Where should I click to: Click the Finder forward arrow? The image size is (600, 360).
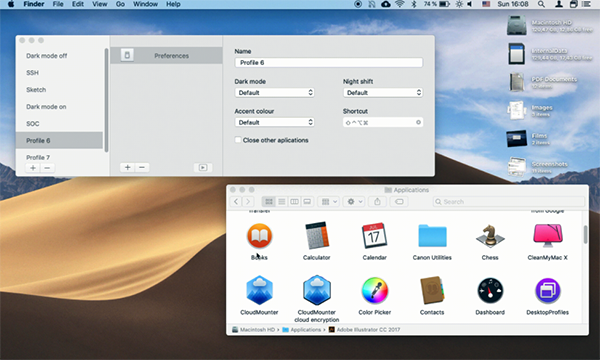(x=248, y=202)
